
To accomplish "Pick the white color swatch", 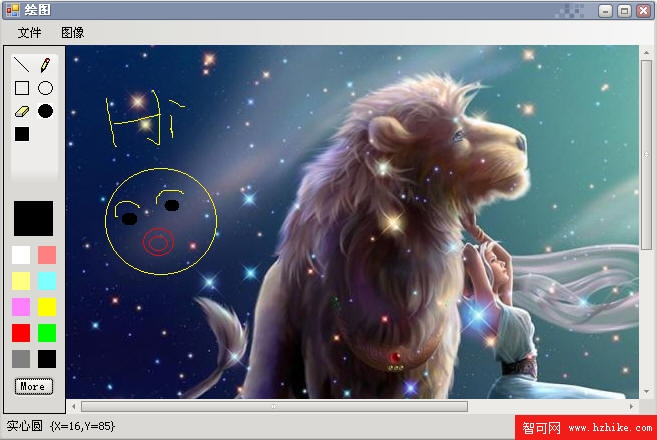I will coord(21,255).
